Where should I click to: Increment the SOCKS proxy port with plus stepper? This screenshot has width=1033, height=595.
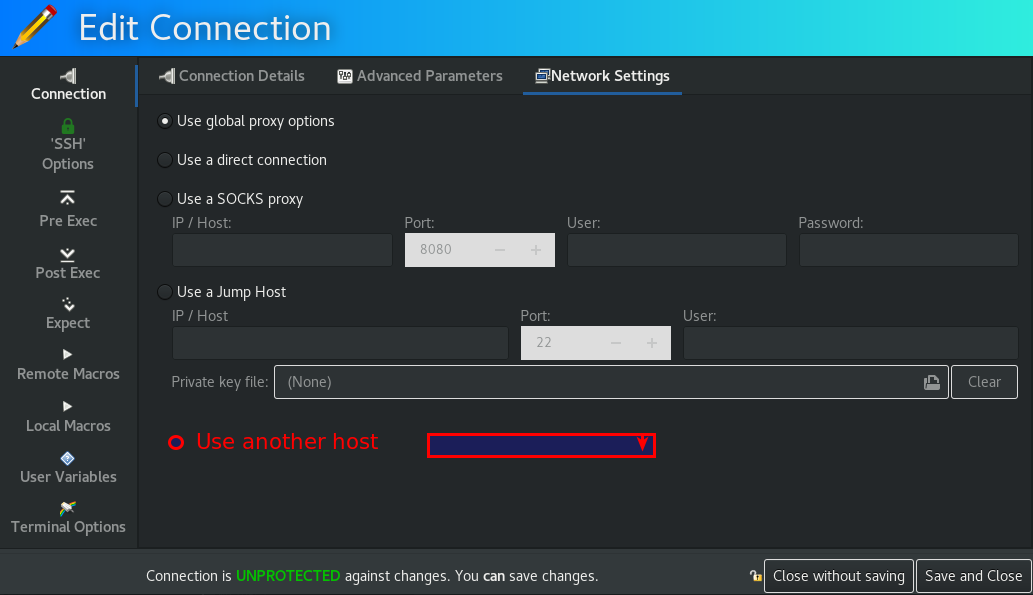point(536,250)
